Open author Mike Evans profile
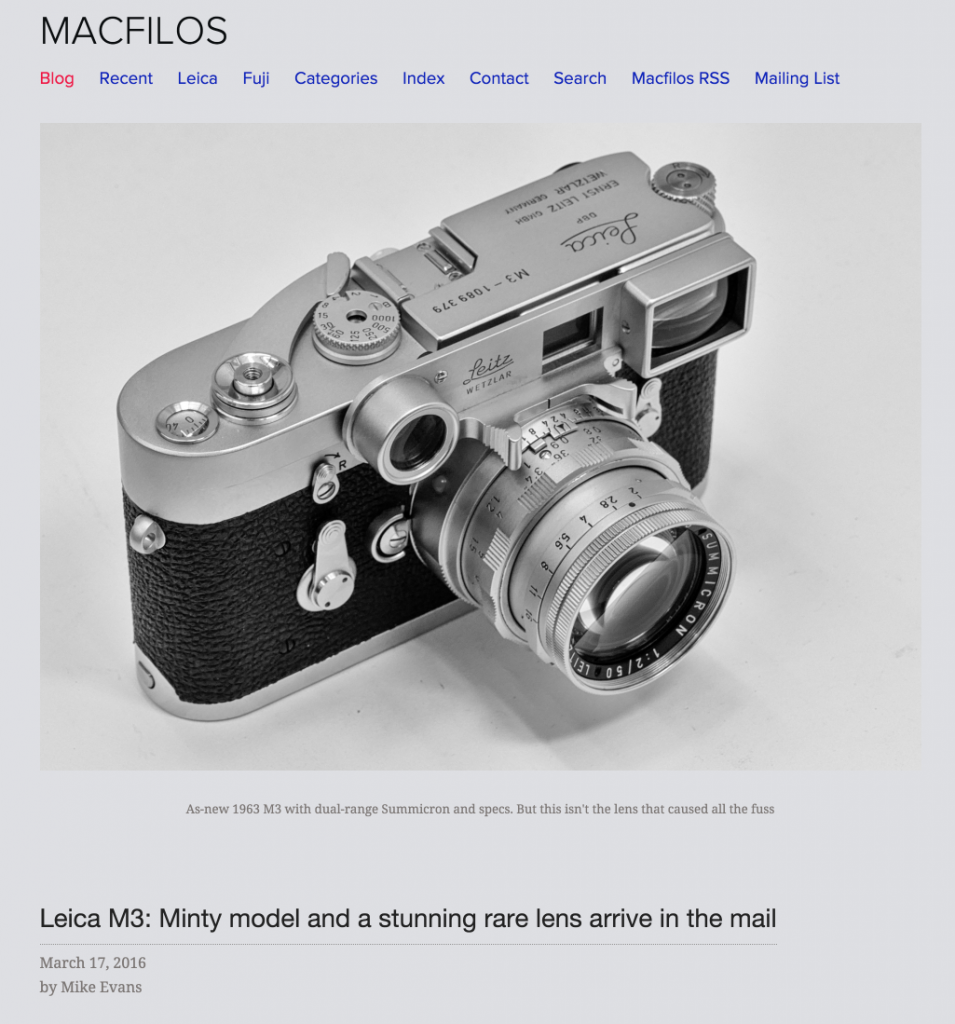955x1024 pixels. tap(101, 987)
